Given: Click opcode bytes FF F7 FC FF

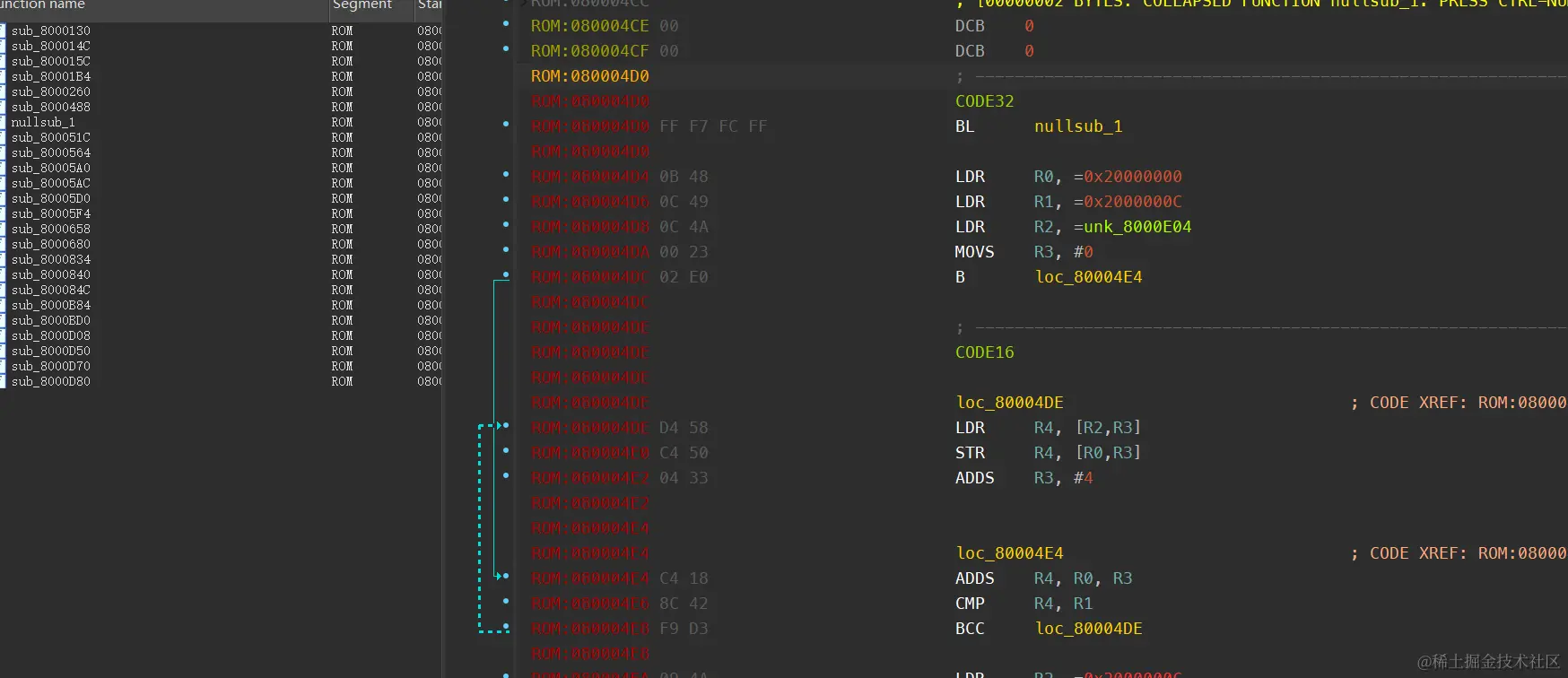Looking at the screenshot, I should click(x=713, y=126).
